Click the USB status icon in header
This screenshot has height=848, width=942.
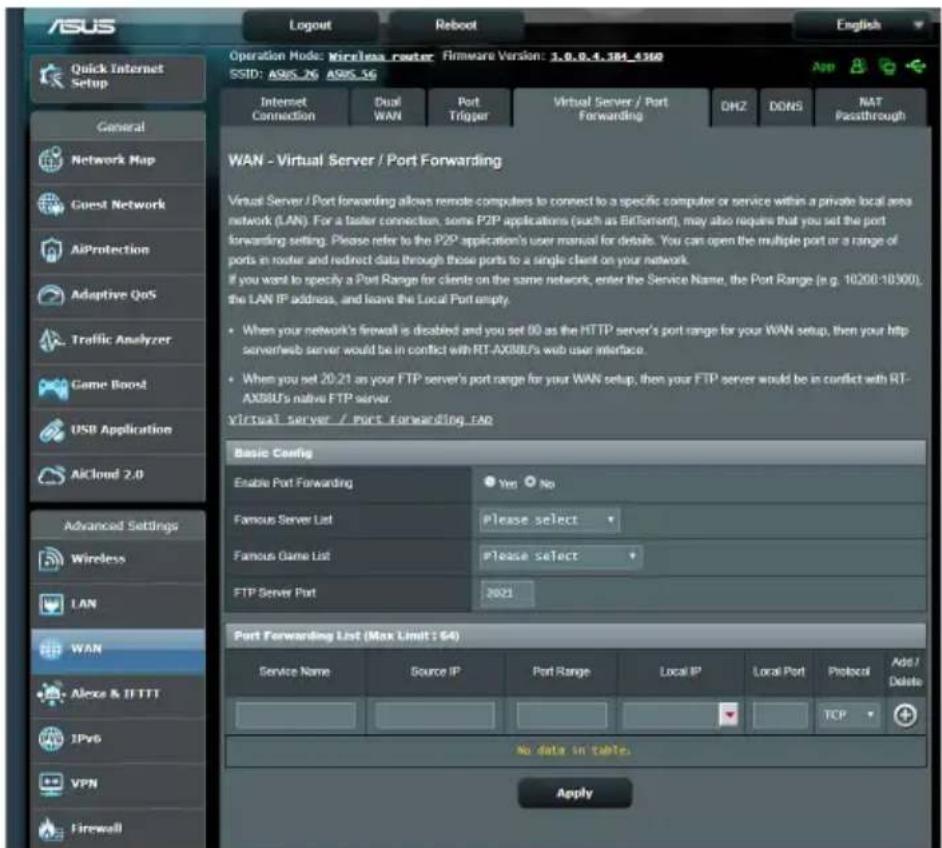(x=916, y=65)
